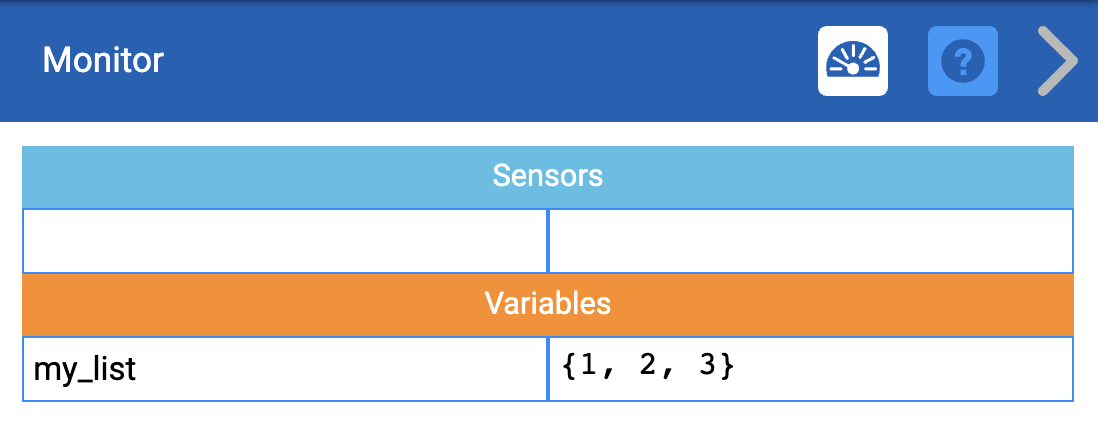The height and width of the screenshot is (444, 1098).
Task: Click empty header space right of Monitor title
Action: (x=480, y=61)
